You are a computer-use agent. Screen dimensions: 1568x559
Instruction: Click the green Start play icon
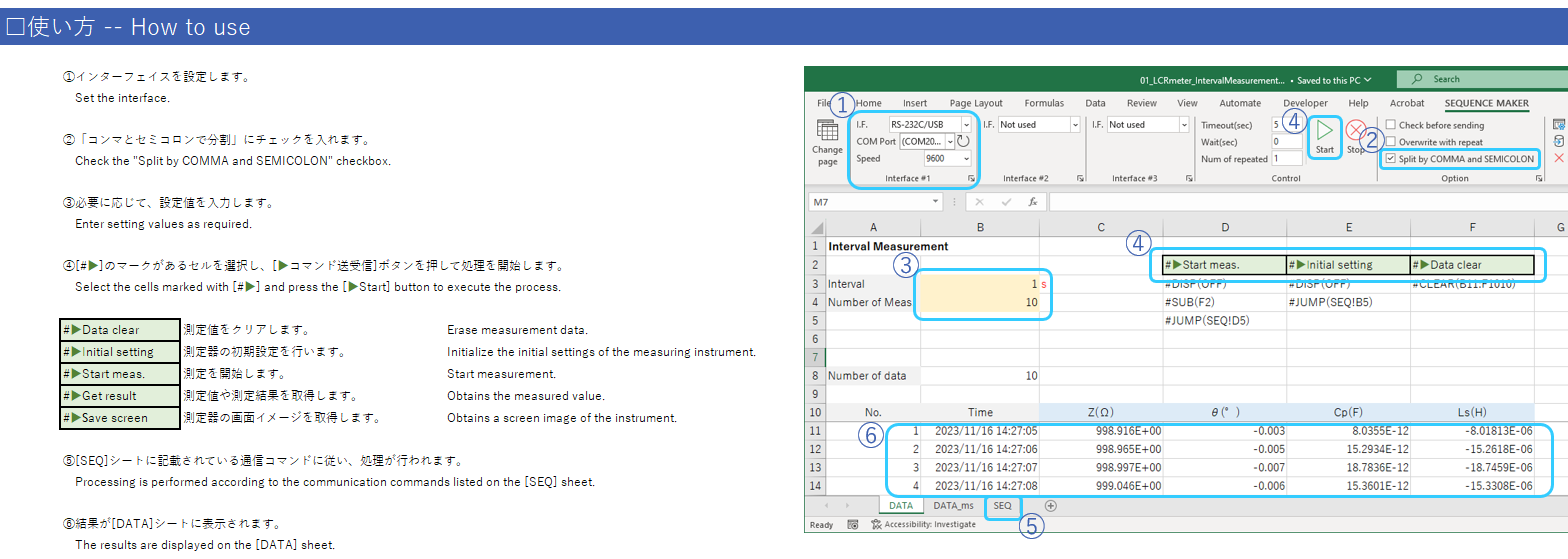pyautogui.click(x=1325, y=130)
